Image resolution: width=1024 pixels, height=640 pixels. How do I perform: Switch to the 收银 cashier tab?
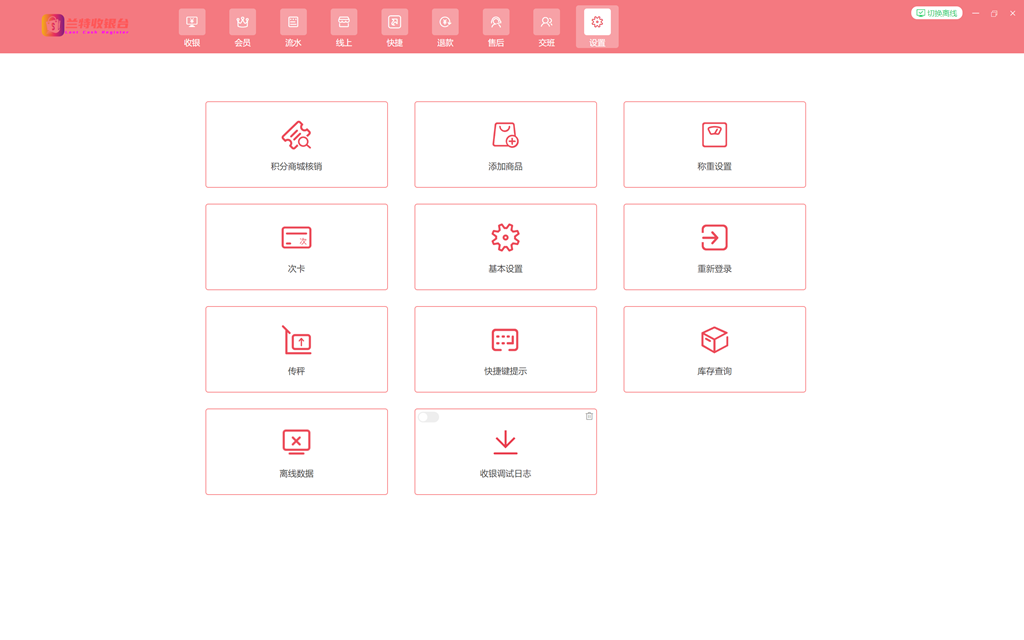(x=192, y=28)
